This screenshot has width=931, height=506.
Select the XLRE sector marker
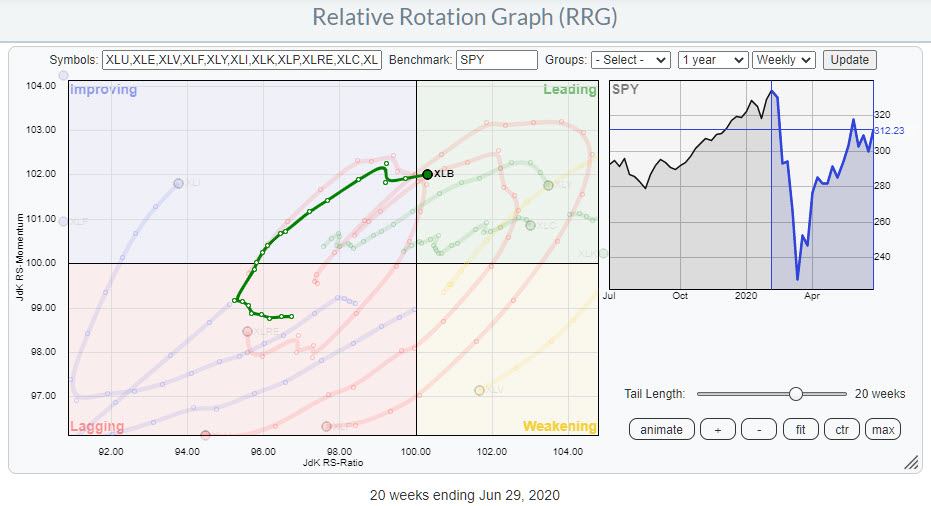click(248, 331)
